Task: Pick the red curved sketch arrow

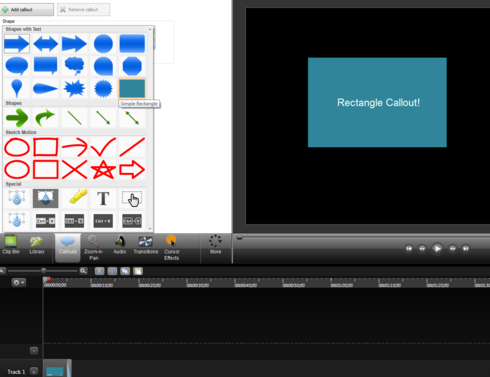Action: [74, 147]
